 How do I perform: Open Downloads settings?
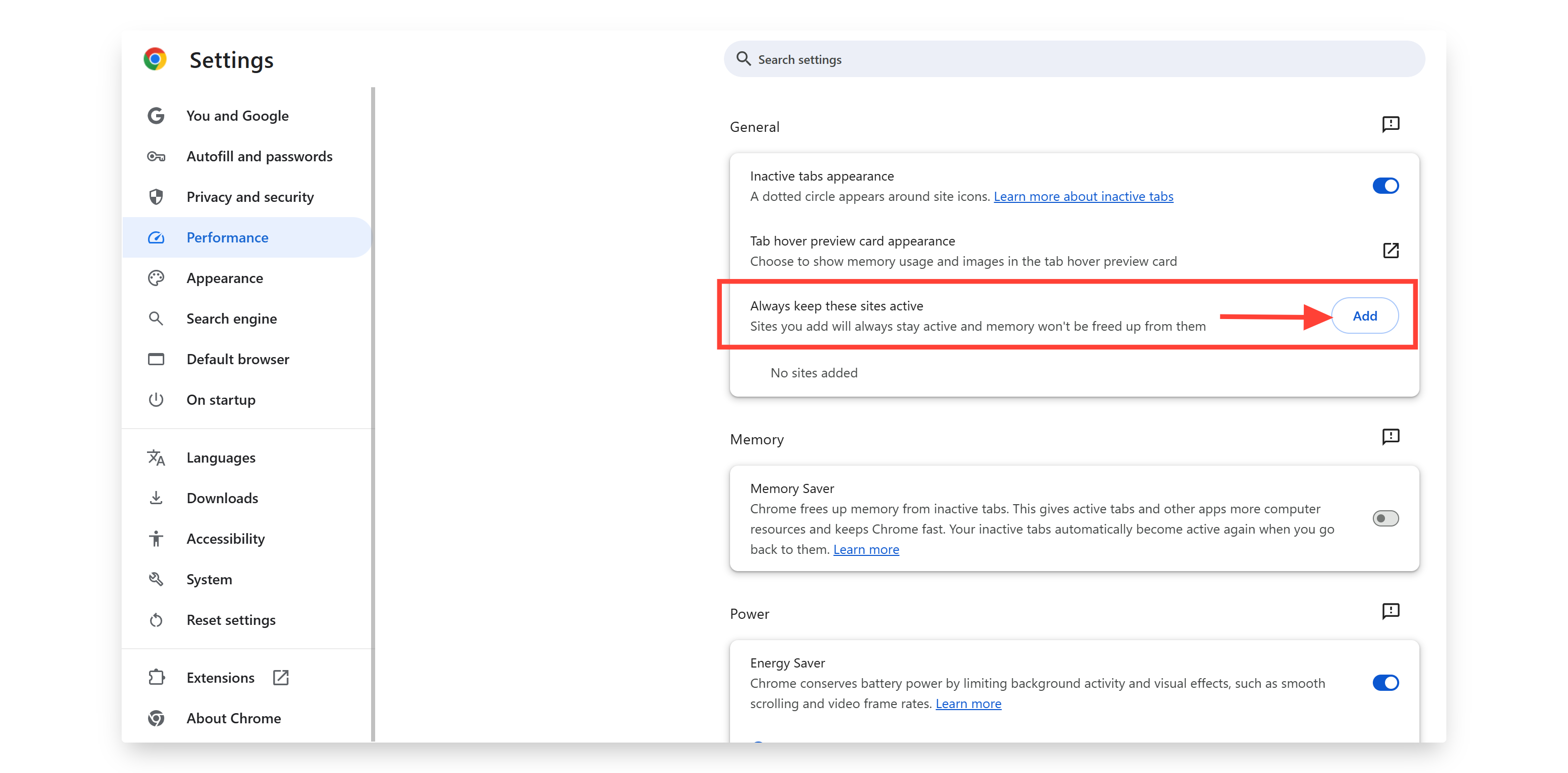click(x=246, y=498)
